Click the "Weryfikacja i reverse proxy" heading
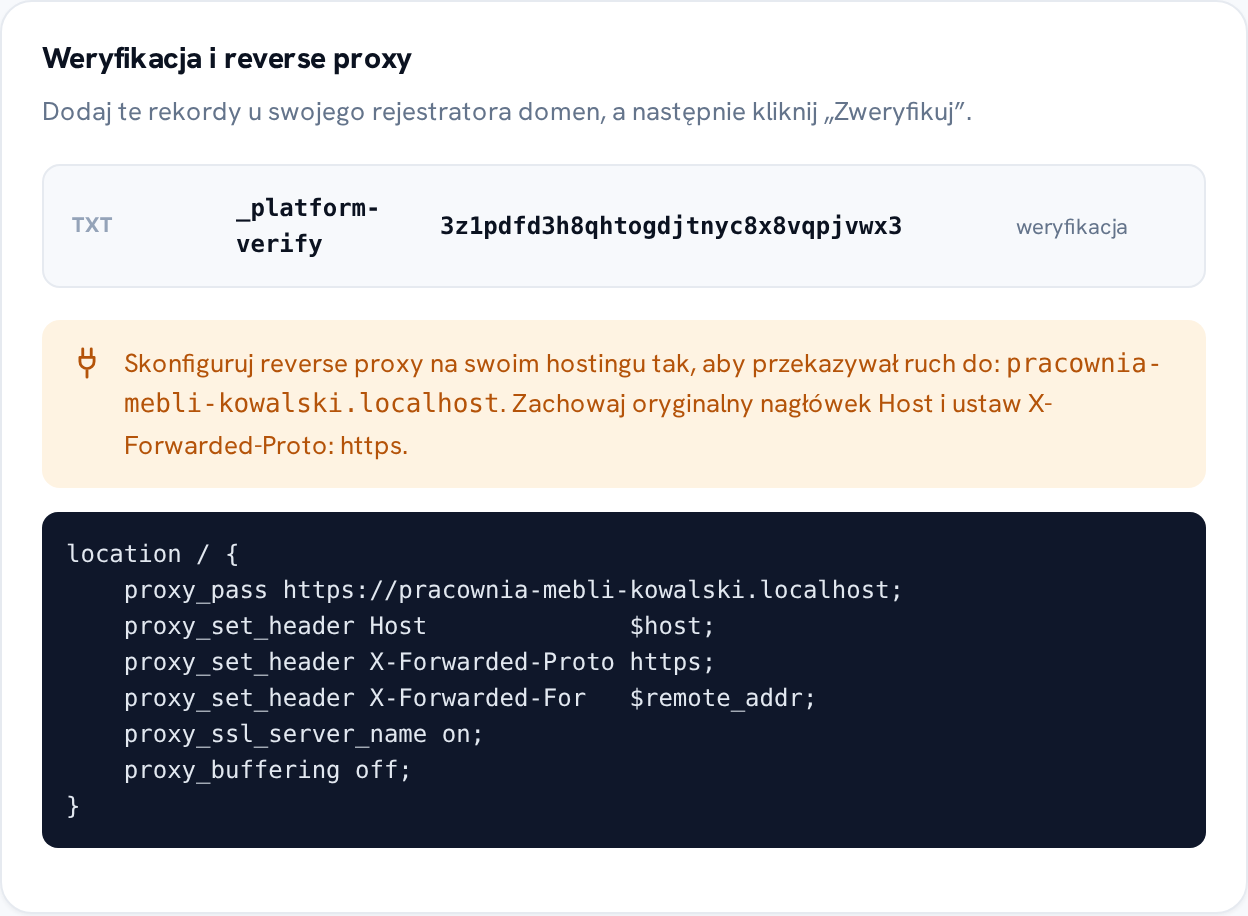 (227, 59)
